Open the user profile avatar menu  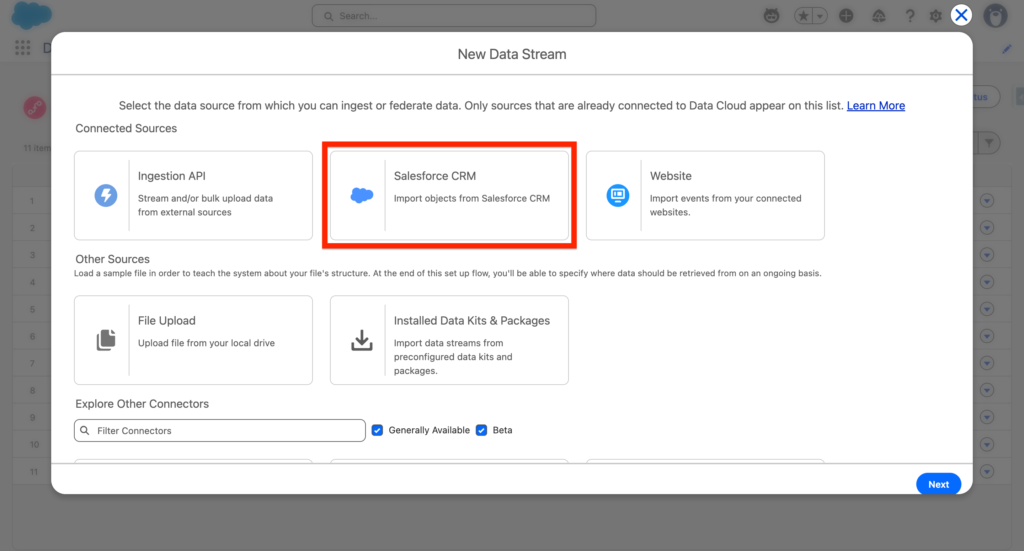tap(995, 16)
